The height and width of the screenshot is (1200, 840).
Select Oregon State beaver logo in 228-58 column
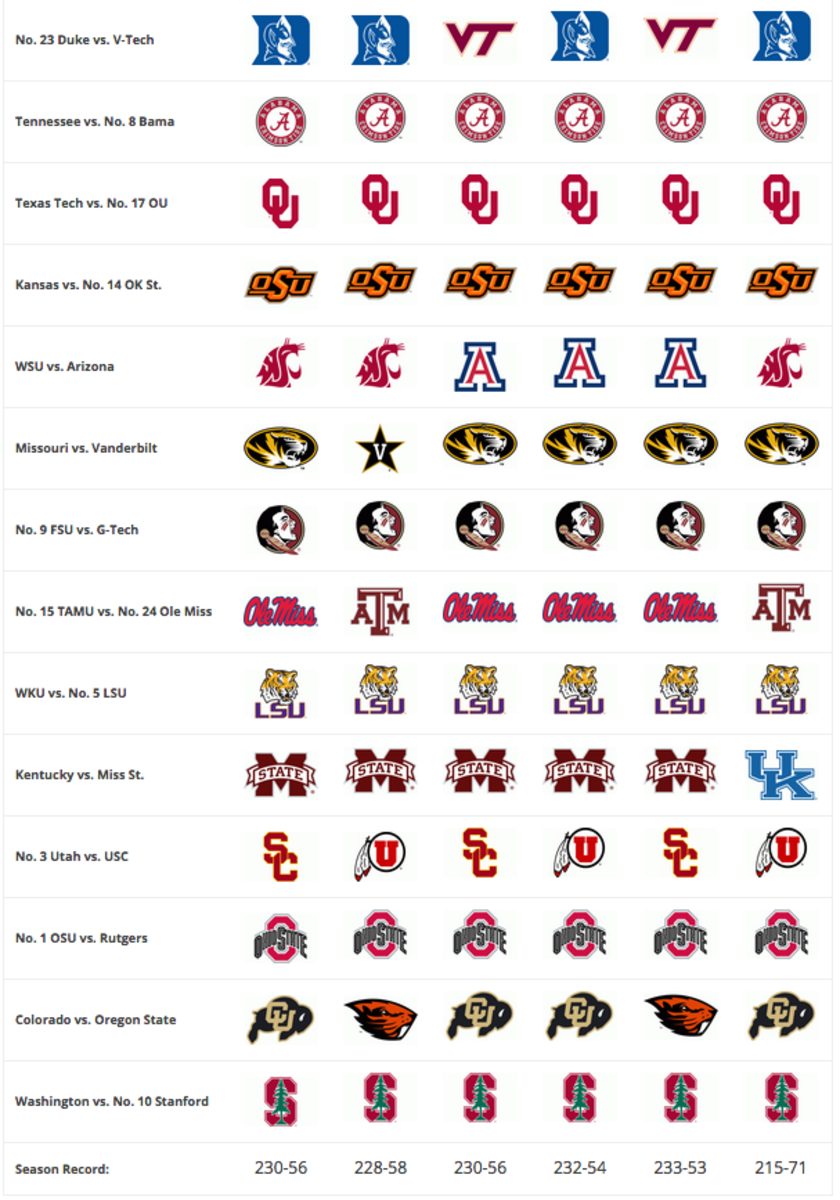(380, 1020)
